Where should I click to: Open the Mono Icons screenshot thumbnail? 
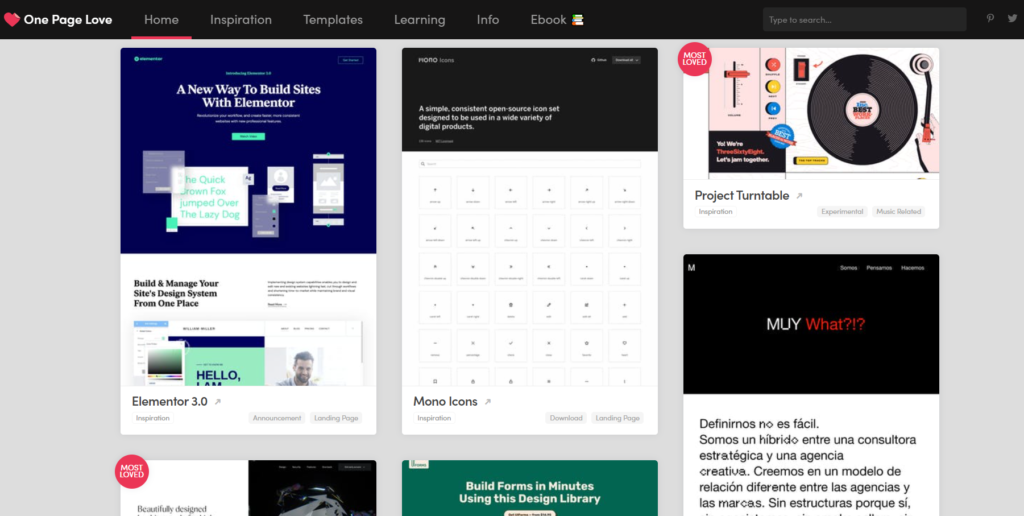530,217
